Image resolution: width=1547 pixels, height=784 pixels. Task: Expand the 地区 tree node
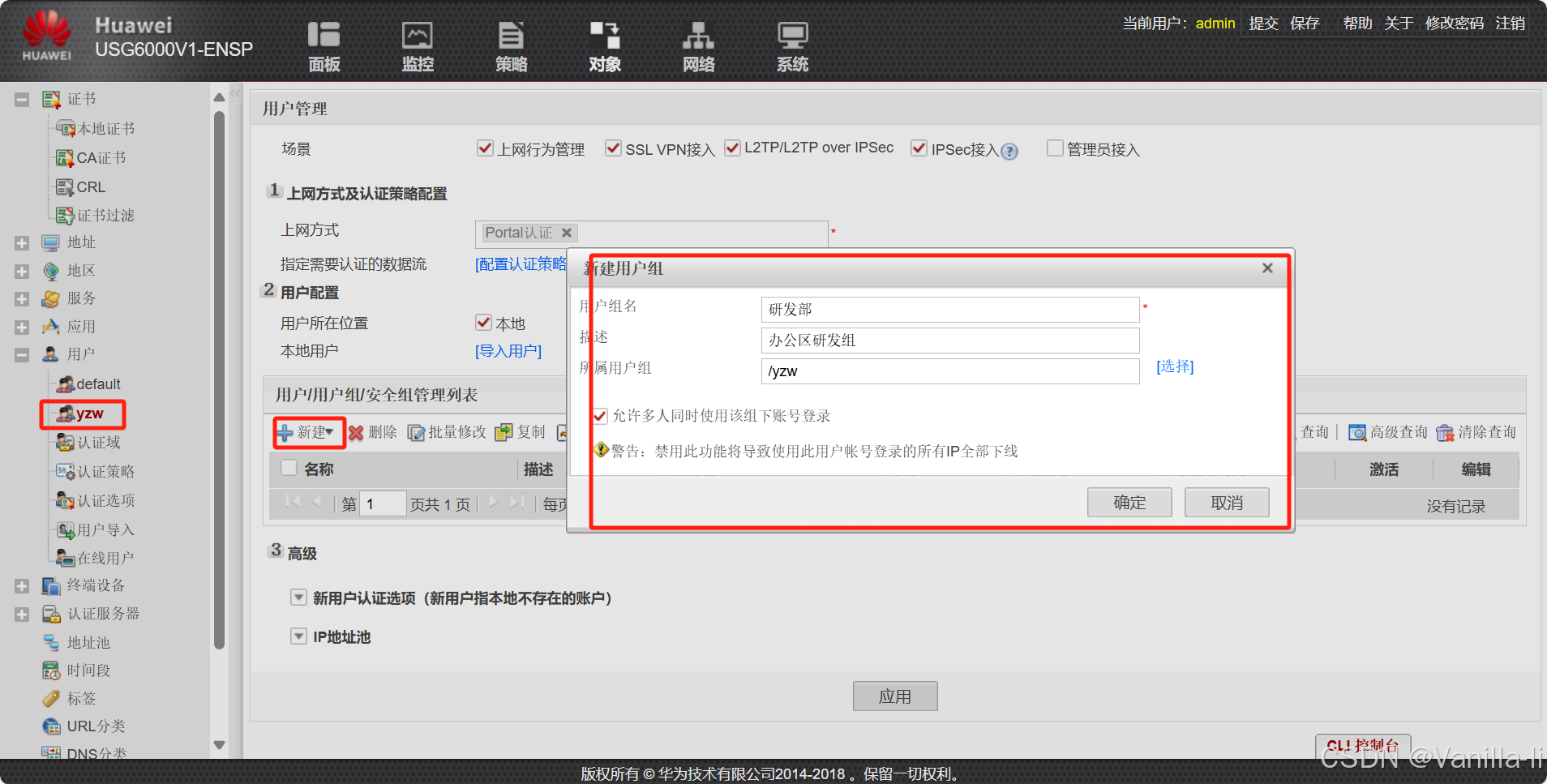coord(22,272)
